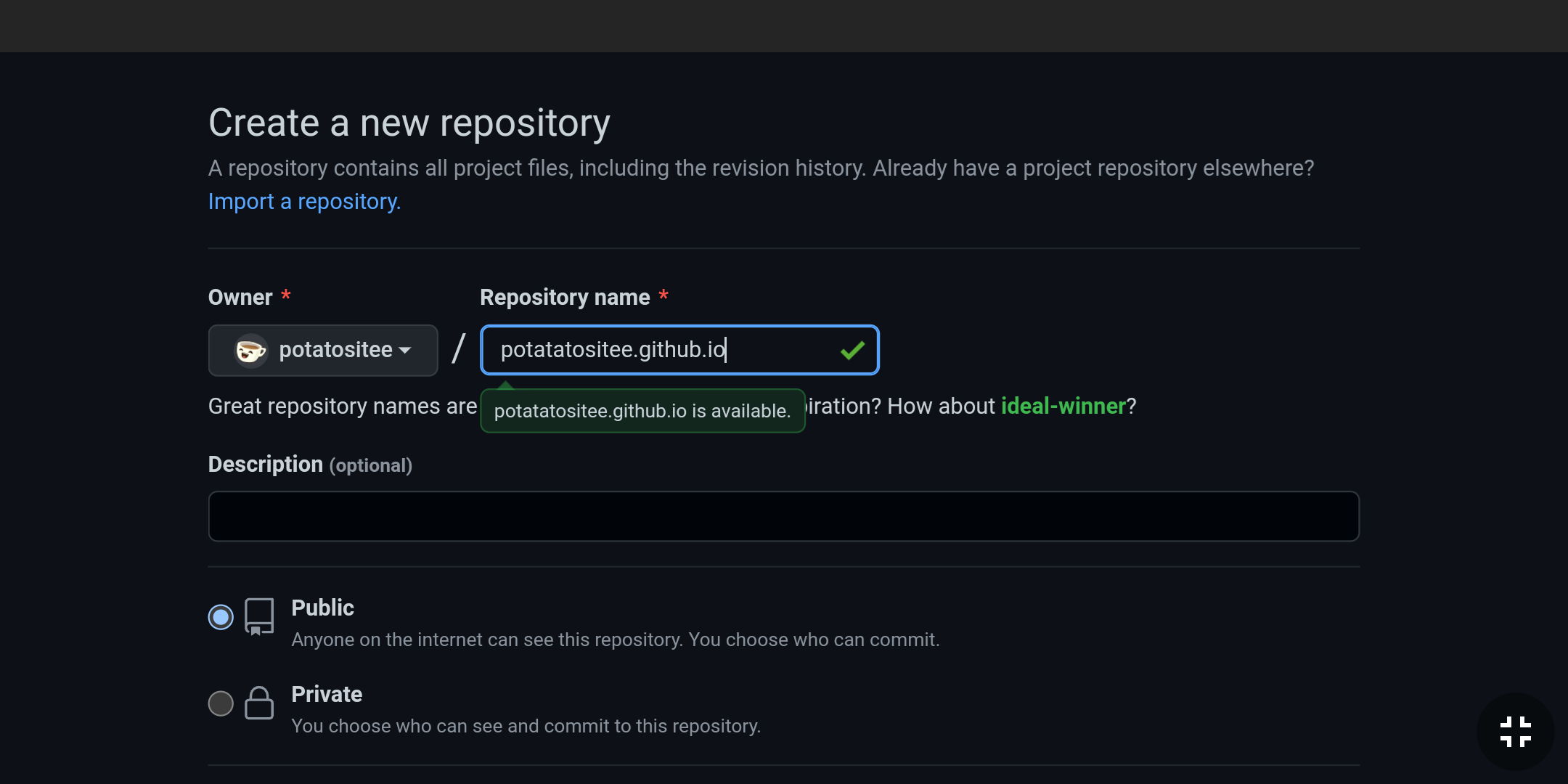
Task: Click the bold Public label text
Action: pos(322,608)
